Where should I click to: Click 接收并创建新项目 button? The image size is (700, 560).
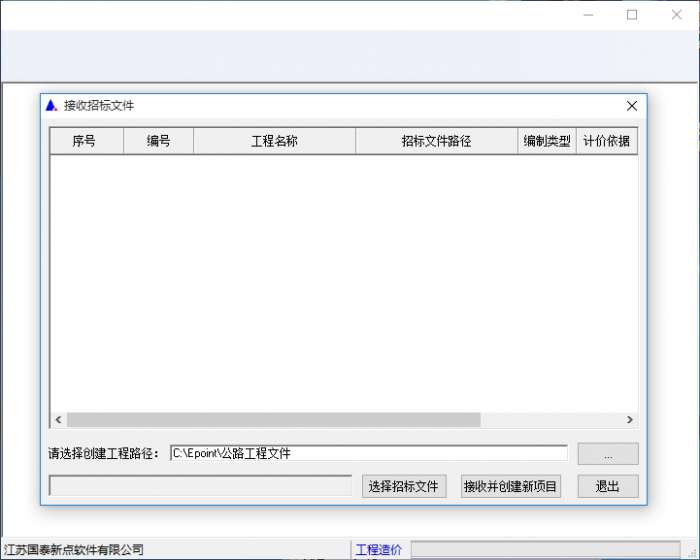click(510, 486)
